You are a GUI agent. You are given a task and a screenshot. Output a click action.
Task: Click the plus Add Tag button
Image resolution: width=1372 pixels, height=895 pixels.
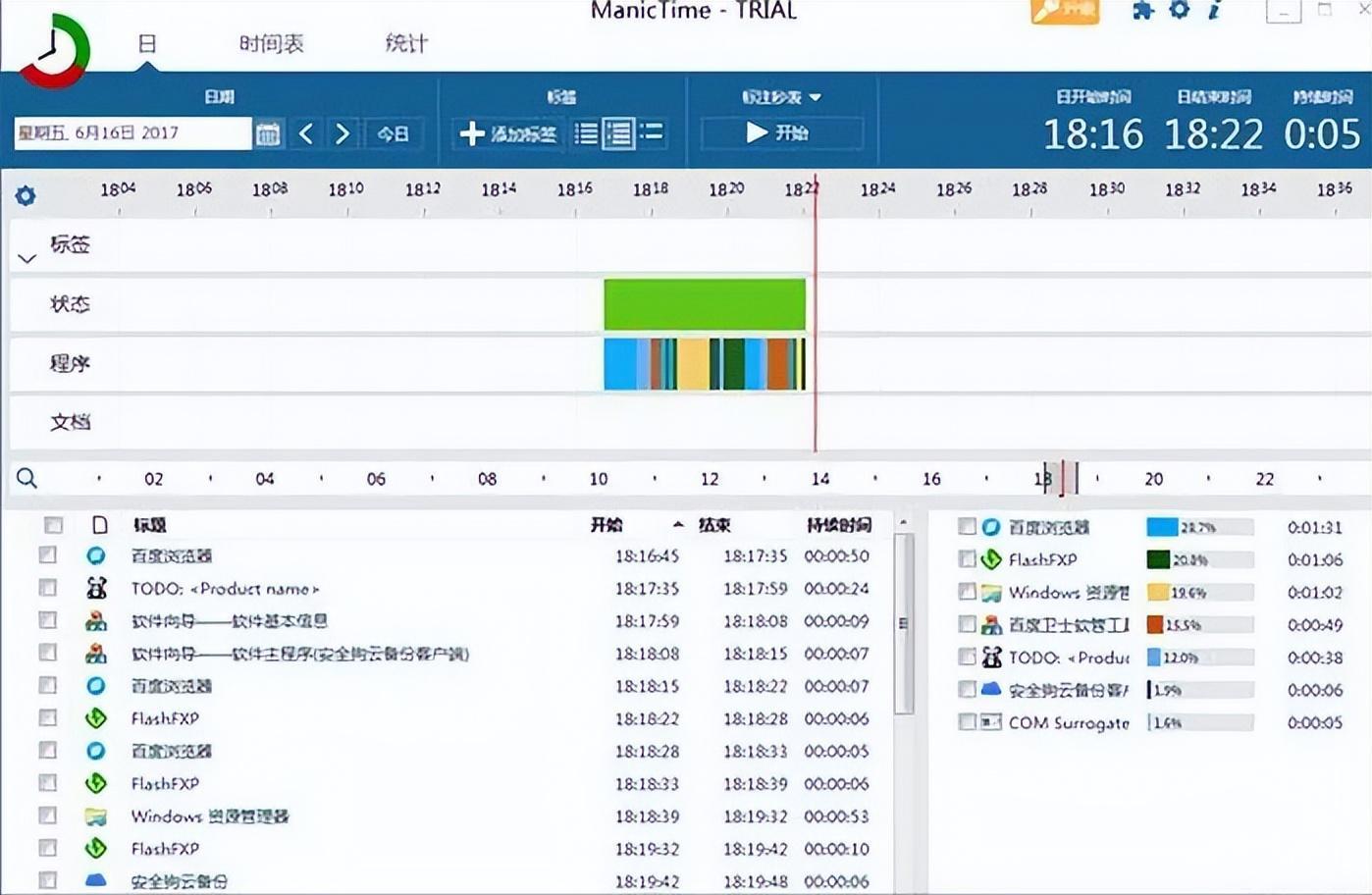click(x=508, y=133)
